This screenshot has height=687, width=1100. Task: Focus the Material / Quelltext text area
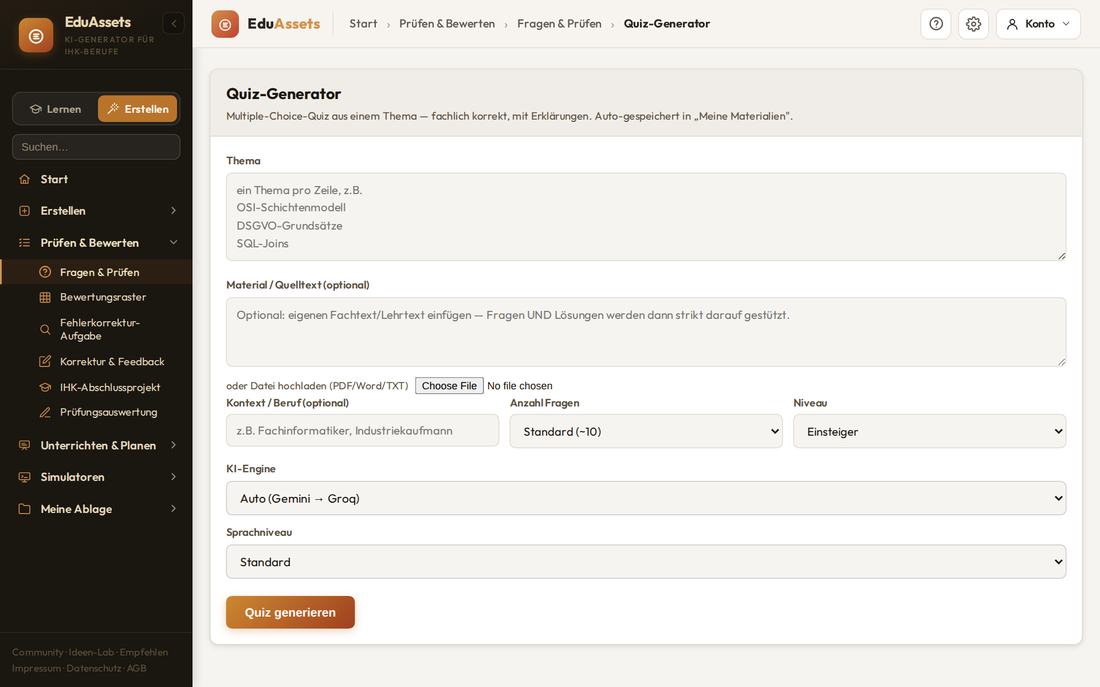[x=646, y=332]
